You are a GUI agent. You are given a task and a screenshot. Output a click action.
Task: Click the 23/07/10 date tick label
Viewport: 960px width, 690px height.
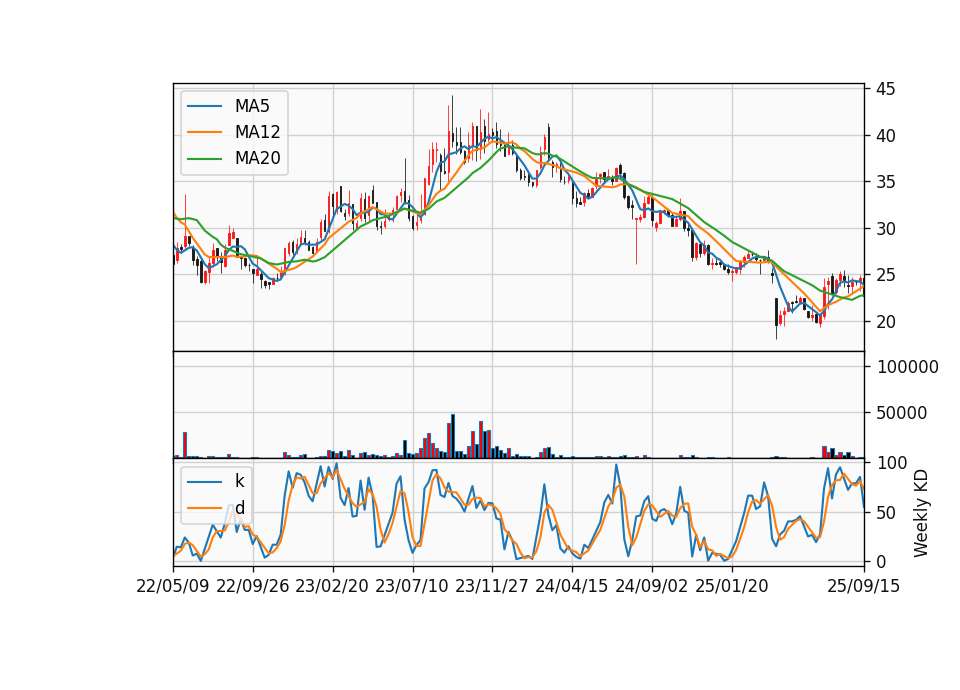412,586
